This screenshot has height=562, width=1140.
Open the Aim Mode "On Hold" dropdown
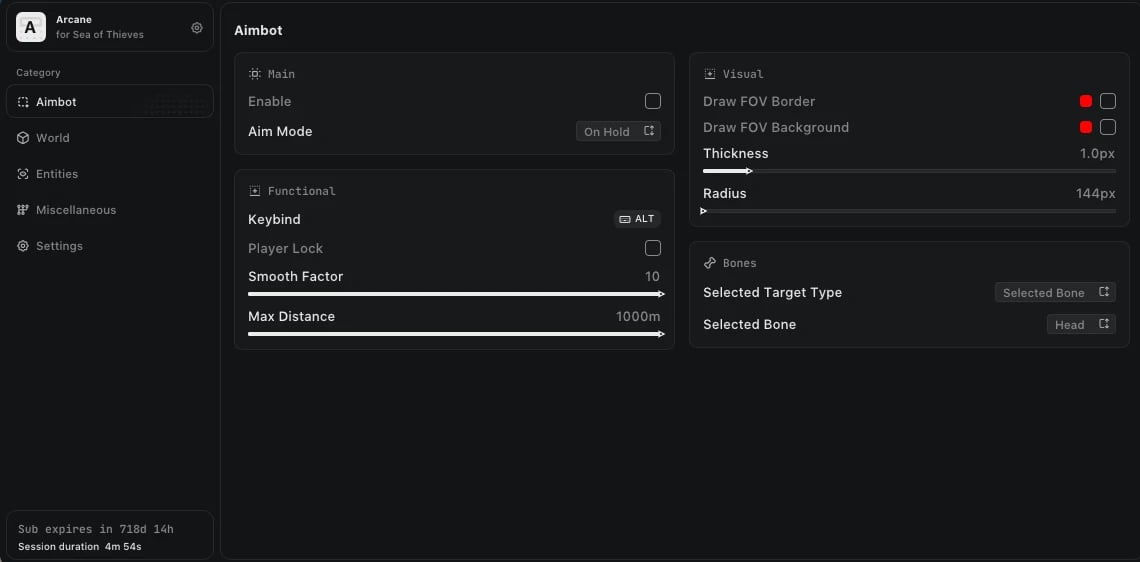tap(618, 131)
